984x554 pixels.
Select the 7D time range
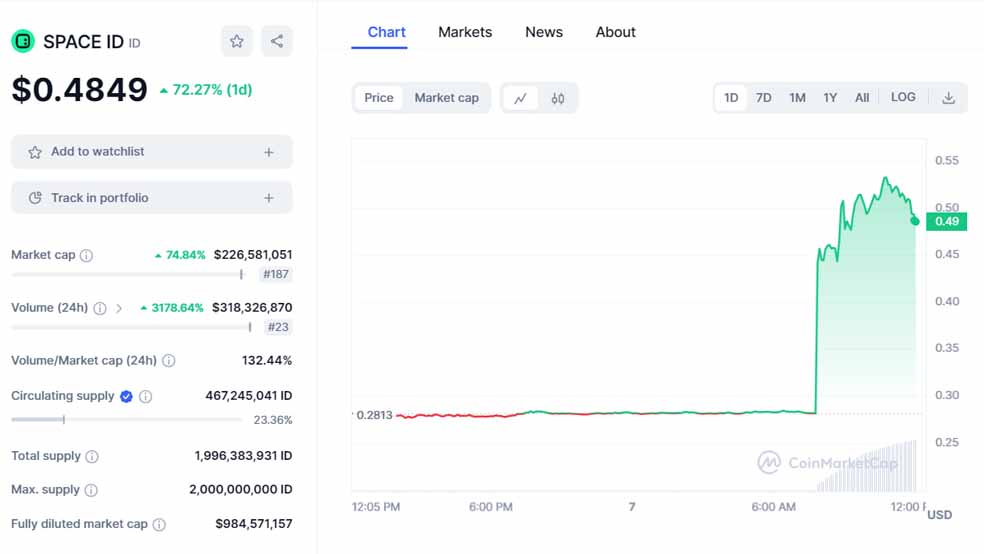[763, 98]
